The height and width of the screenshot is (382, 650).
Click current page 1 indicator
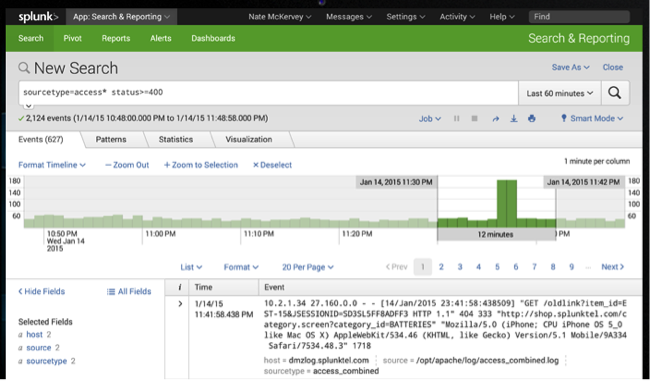pos(423,267)
